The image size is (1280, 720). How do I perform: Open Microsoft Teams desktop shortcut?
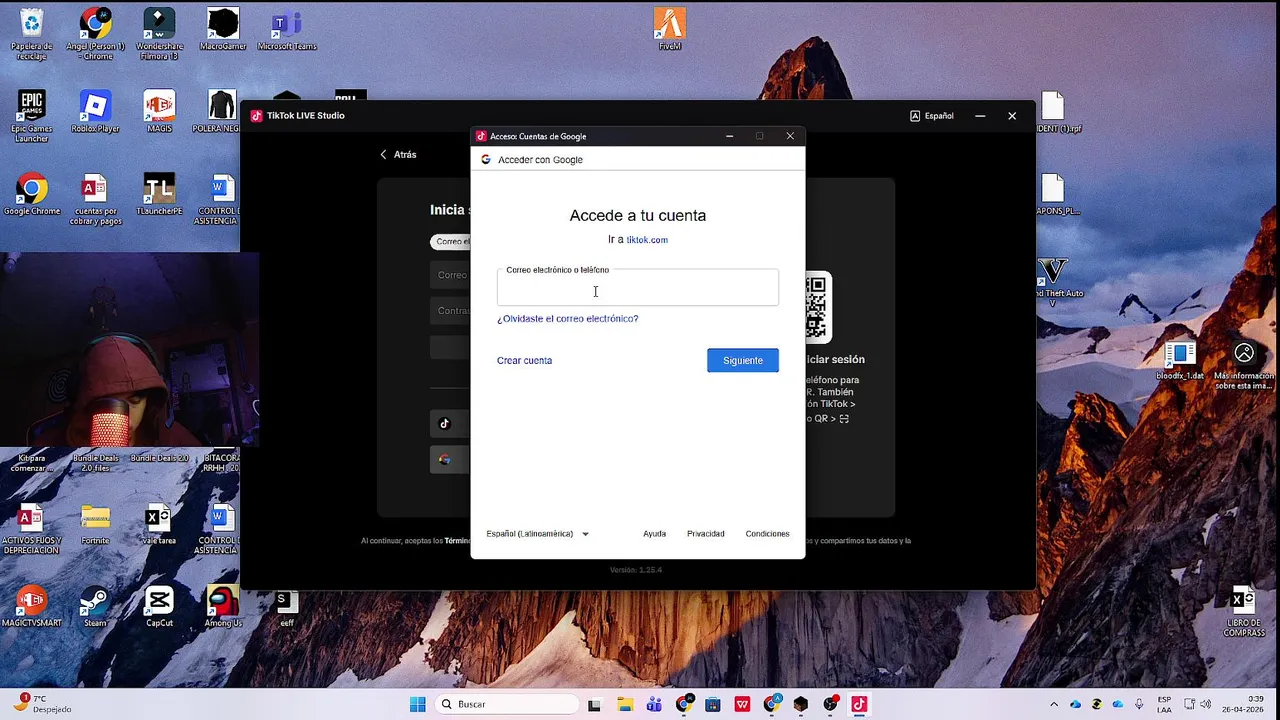click(x=286, y=29)
